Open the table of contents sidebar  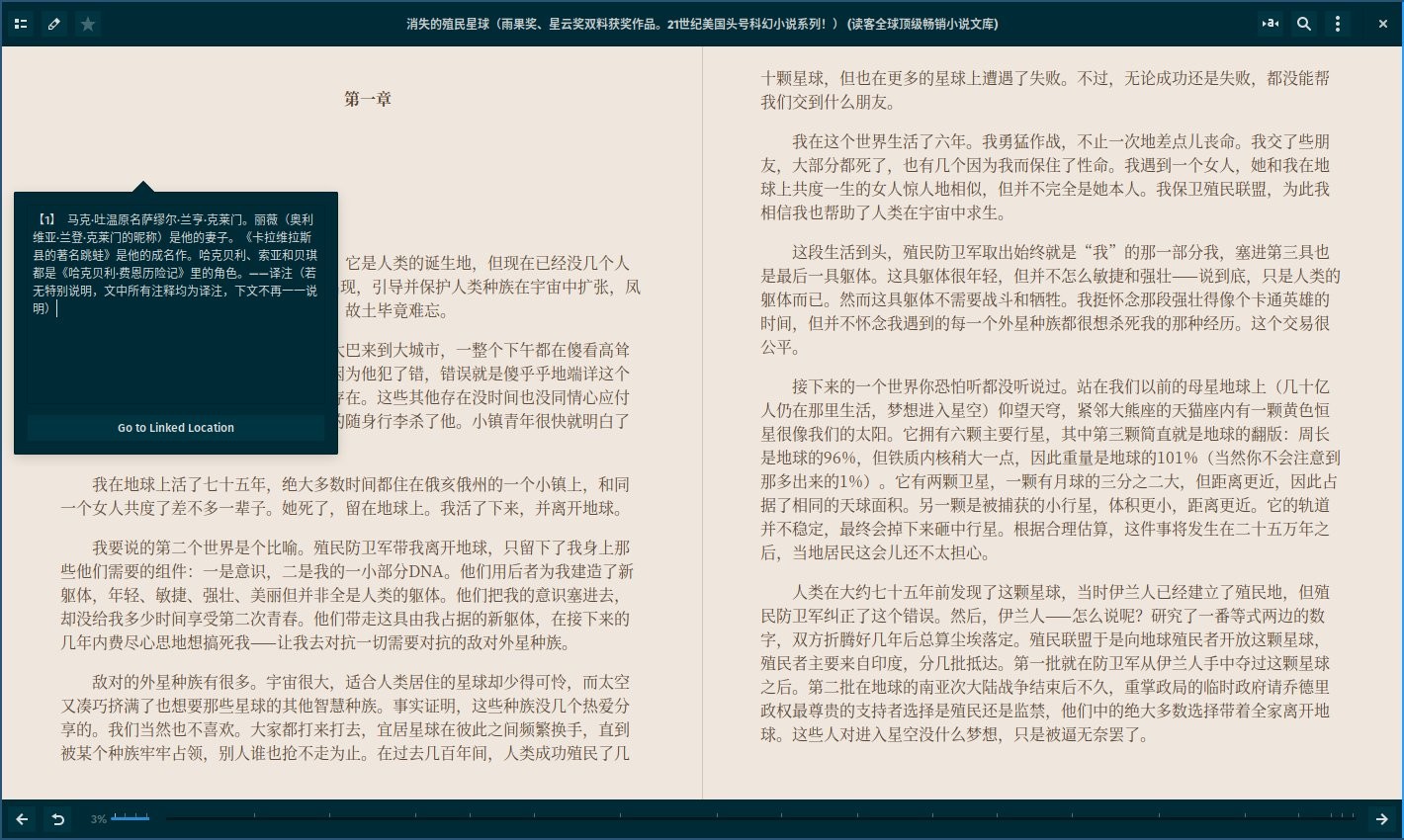click(21, 24)
